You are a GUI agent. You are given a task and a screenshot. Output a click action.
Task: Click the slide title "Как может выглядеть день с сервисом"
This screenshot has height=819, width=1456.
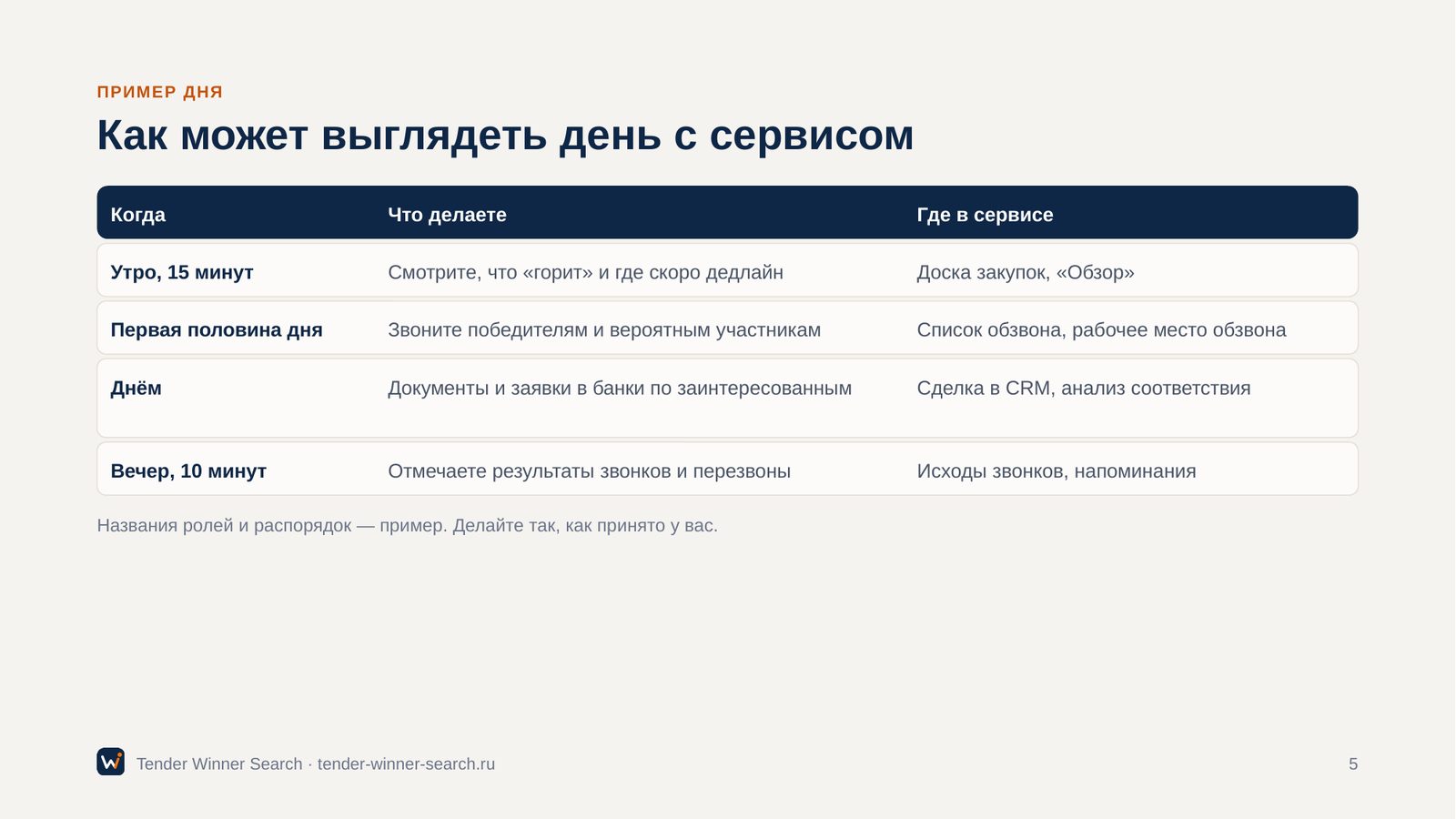point(505,136)
